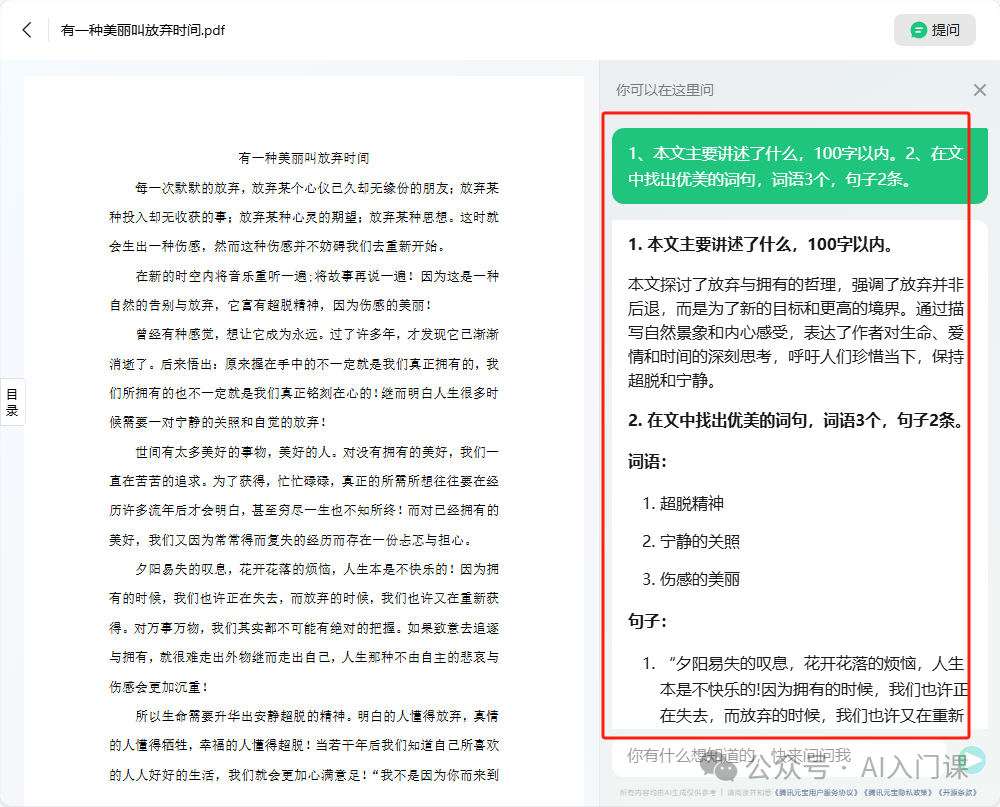Click the back arrow beside the file name
Image resolution: width=1000 pixels, height=807 pixels.
[27, 30]
